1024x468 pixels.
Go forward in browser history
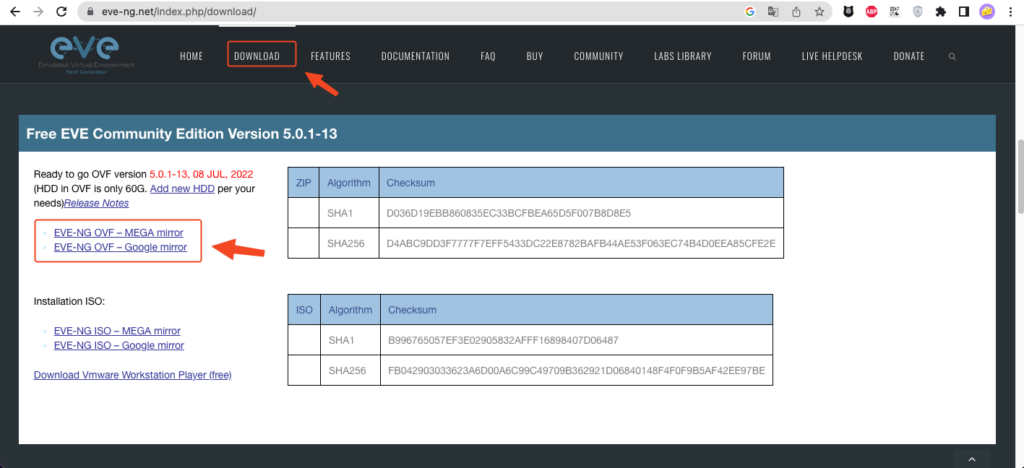(38, 11)
